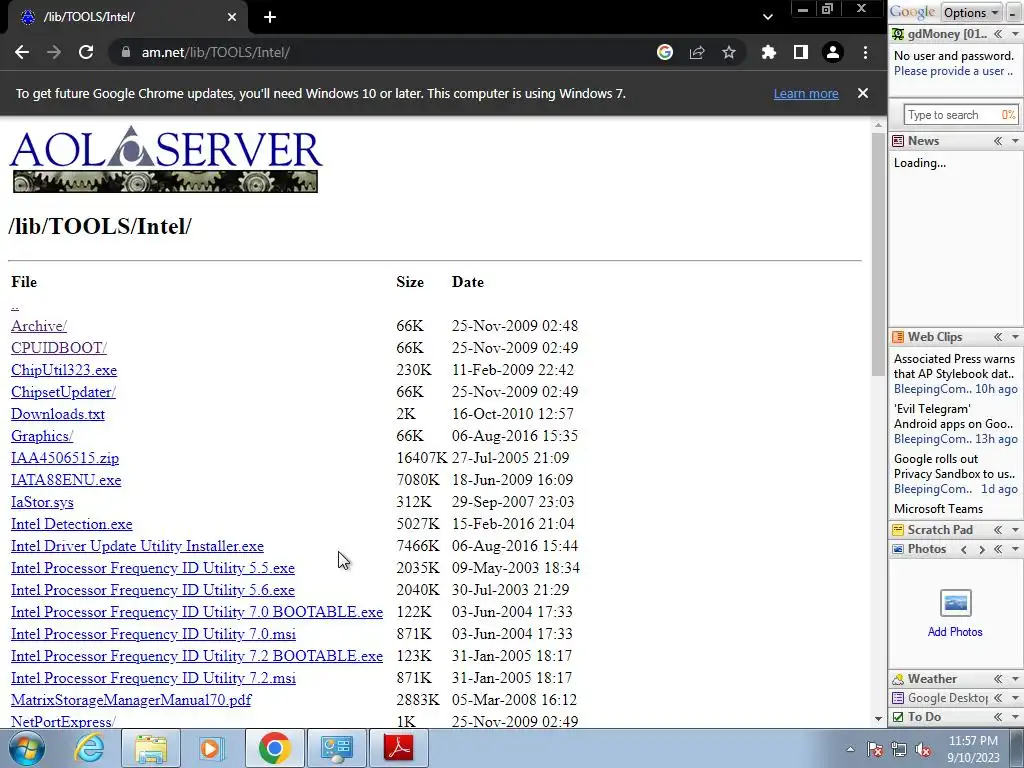1024x768 pixels.
Task: Go back to the previous page
Action: 22,52
